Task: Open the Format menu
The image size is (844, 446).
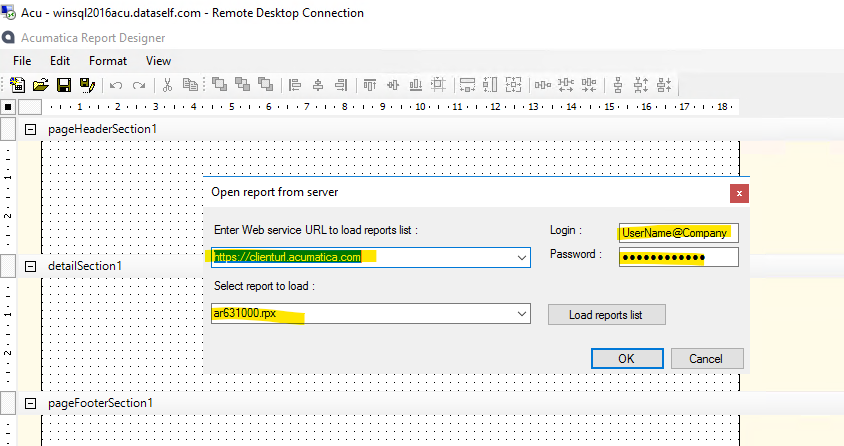Action: point(108,61)
